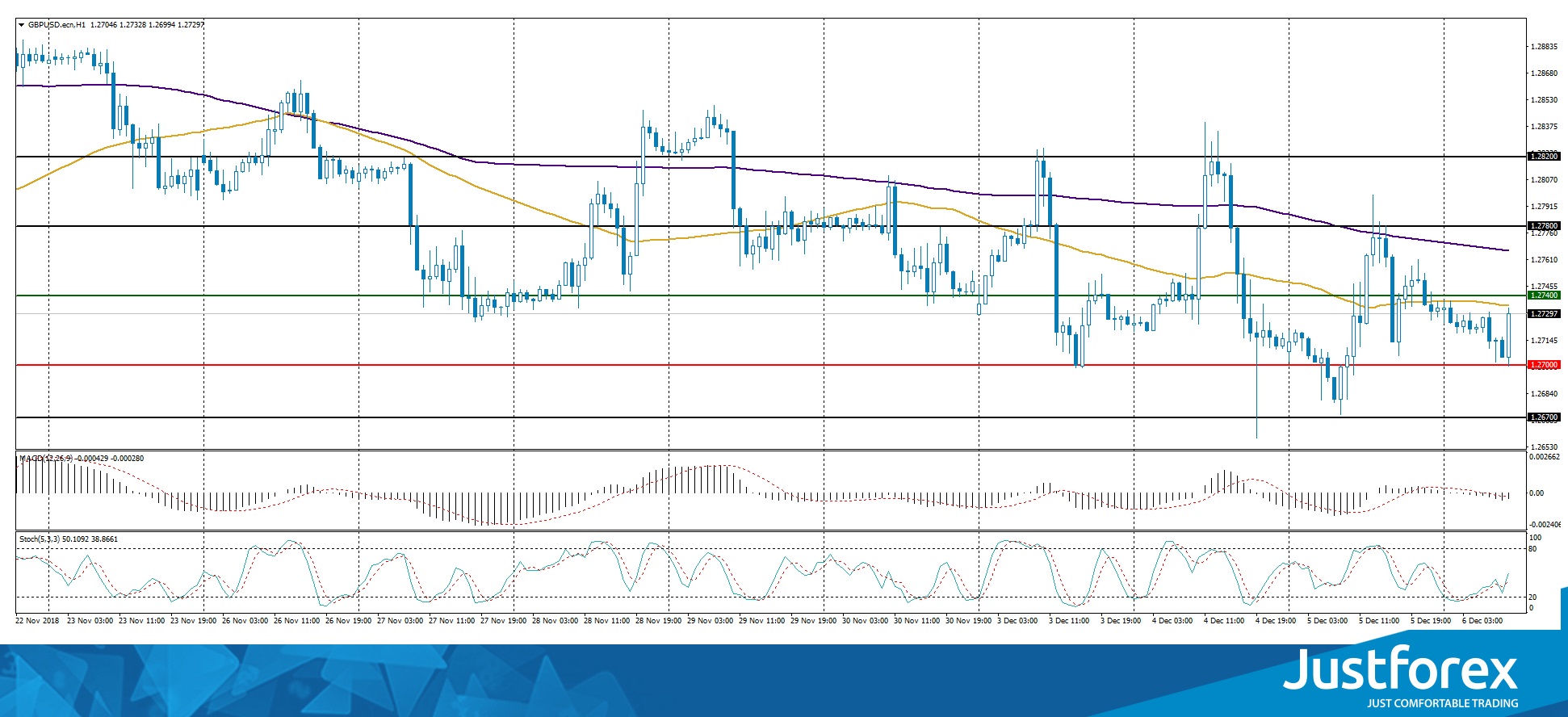Click the 80 level on Stochastic scale
This screenshot has width=1568, height=717.
[1532, 549]
